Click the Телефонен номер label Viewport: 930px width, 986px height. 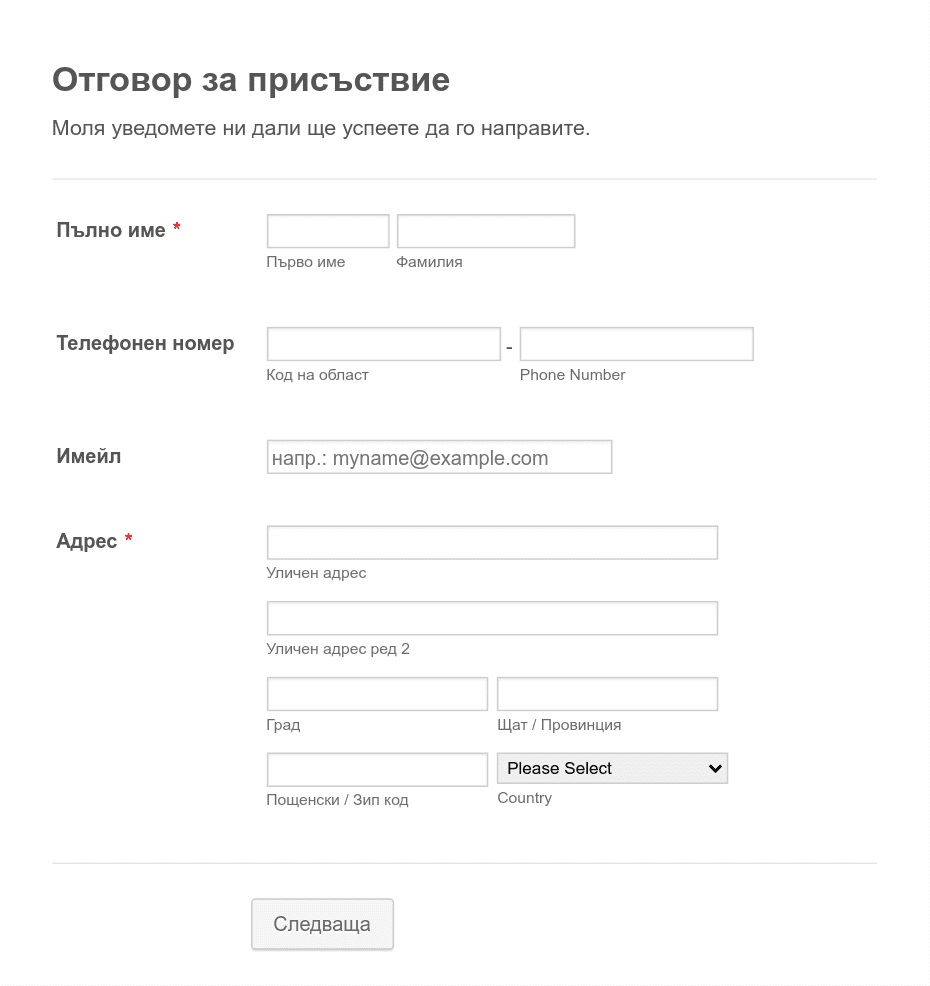tap(145, 343)
